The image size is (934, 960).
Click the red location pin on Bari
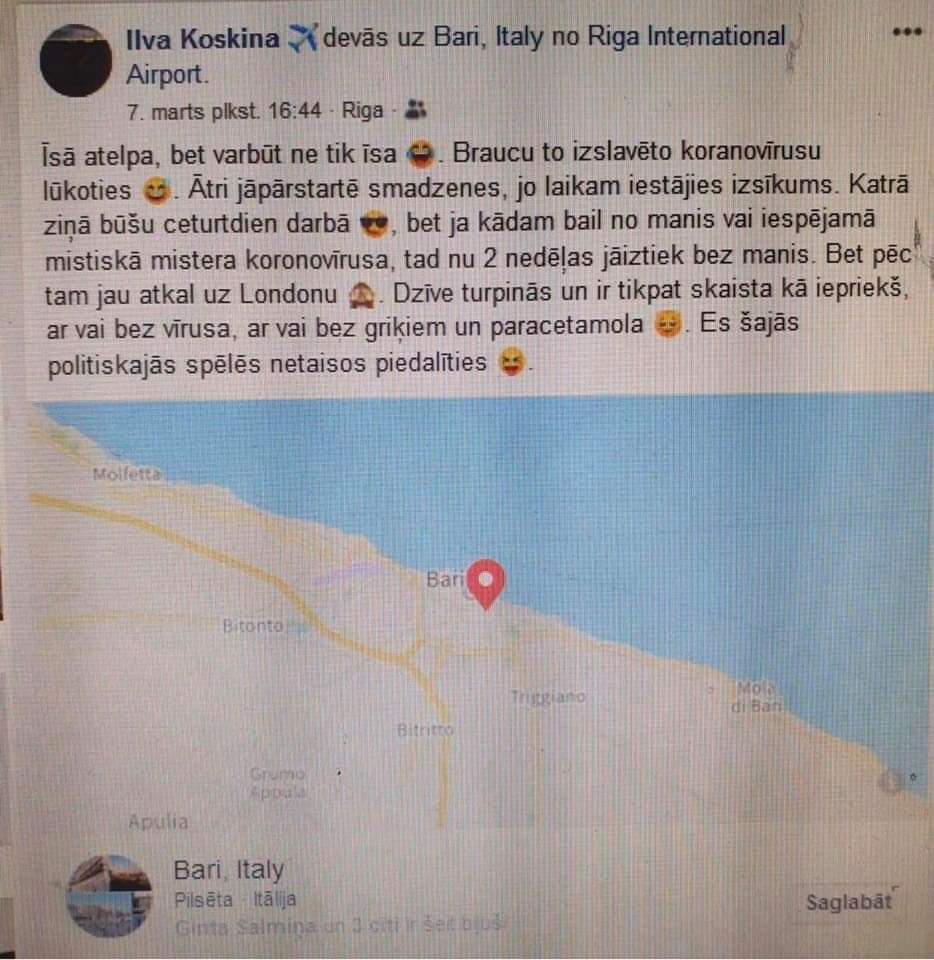485,583
